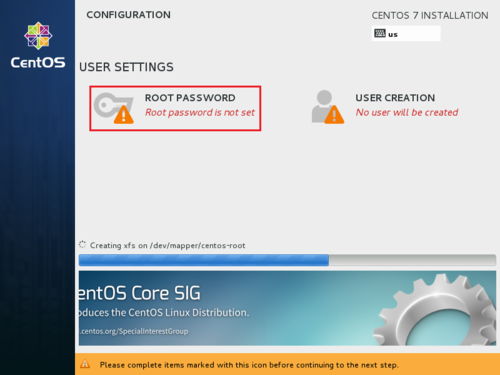Screen dimensions: 500x375
Task: Click the USER SETTINGS heading
Action: (x=126, y=67)
